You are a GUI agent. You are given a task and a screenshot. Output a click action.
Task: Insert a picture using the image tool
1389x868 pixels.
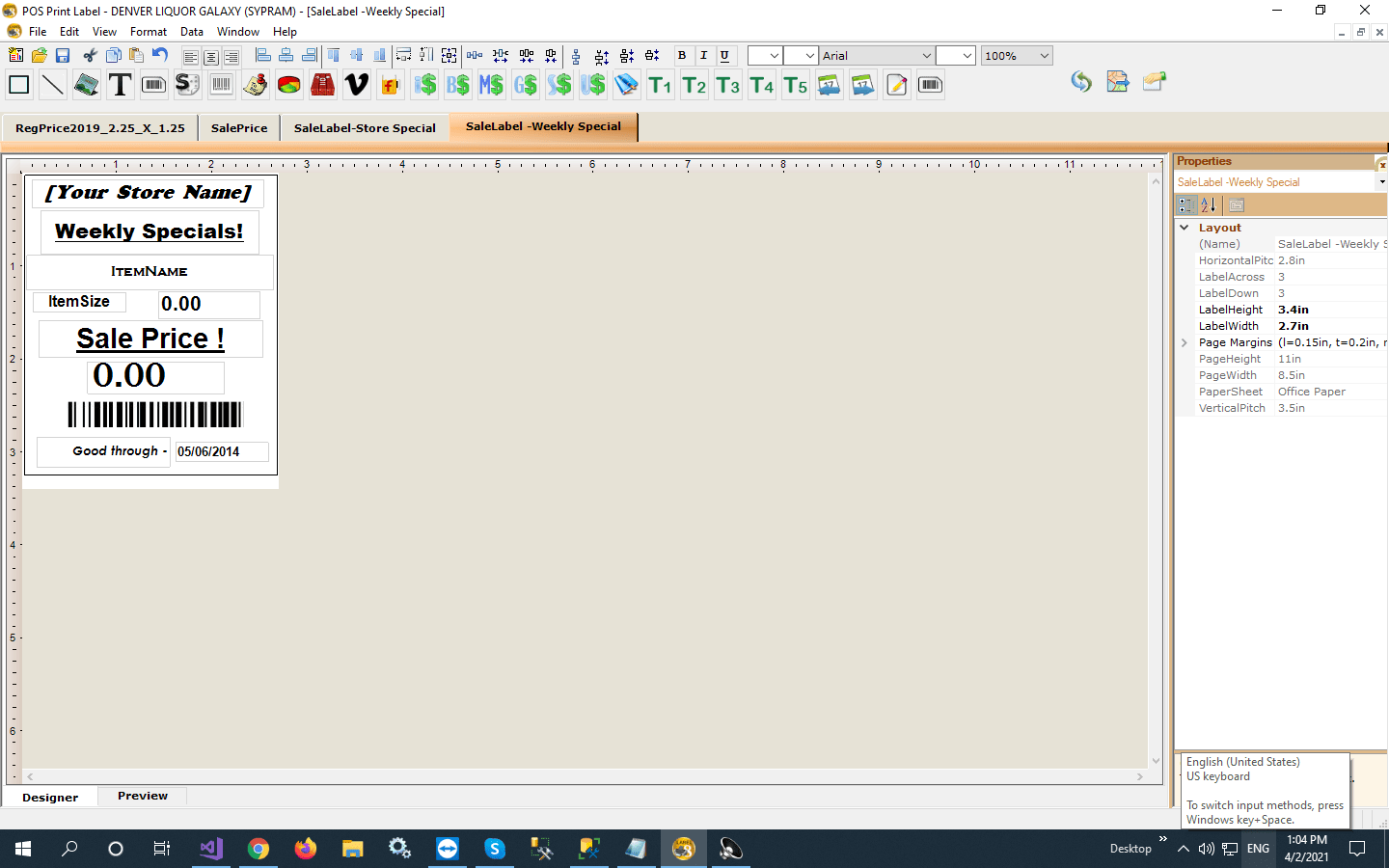(86, 85)
